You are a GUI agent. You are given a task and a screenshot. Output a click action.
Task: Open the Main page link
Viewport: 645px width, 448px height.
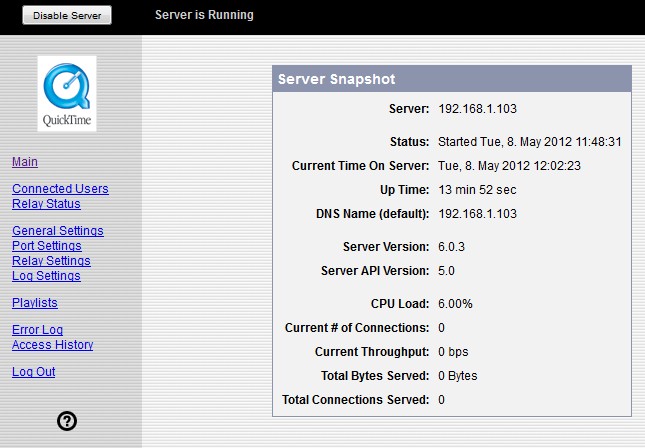pos(25,162)
